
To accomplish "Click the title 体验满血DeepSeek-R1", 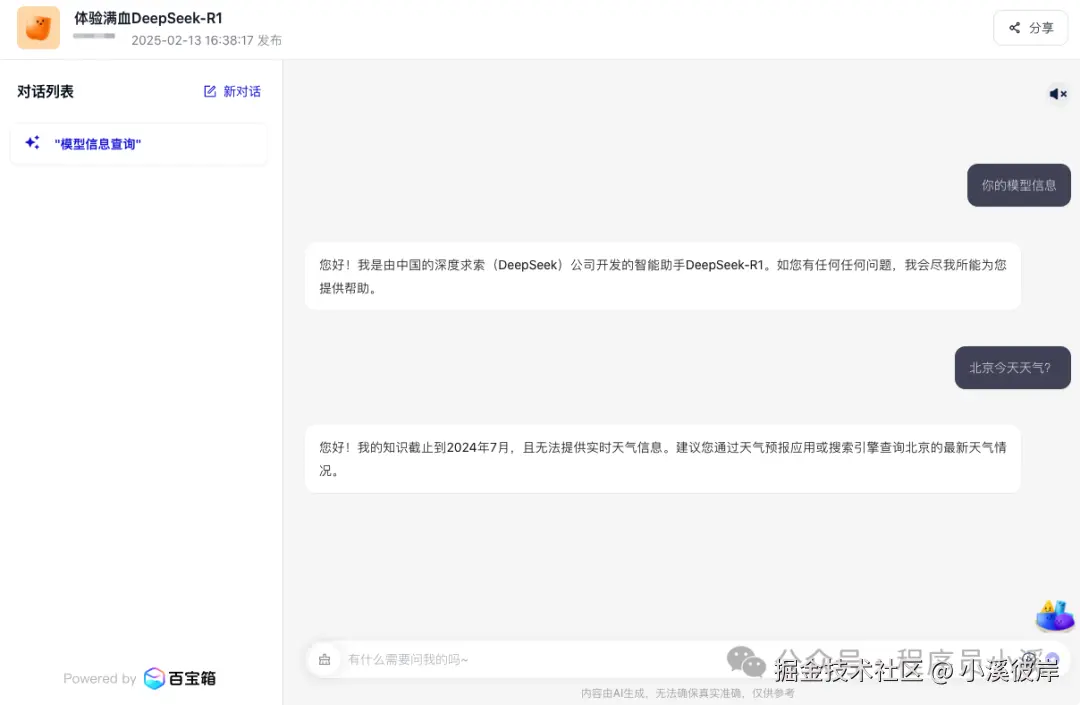I will pyautogui.click(x=147, y=17).
